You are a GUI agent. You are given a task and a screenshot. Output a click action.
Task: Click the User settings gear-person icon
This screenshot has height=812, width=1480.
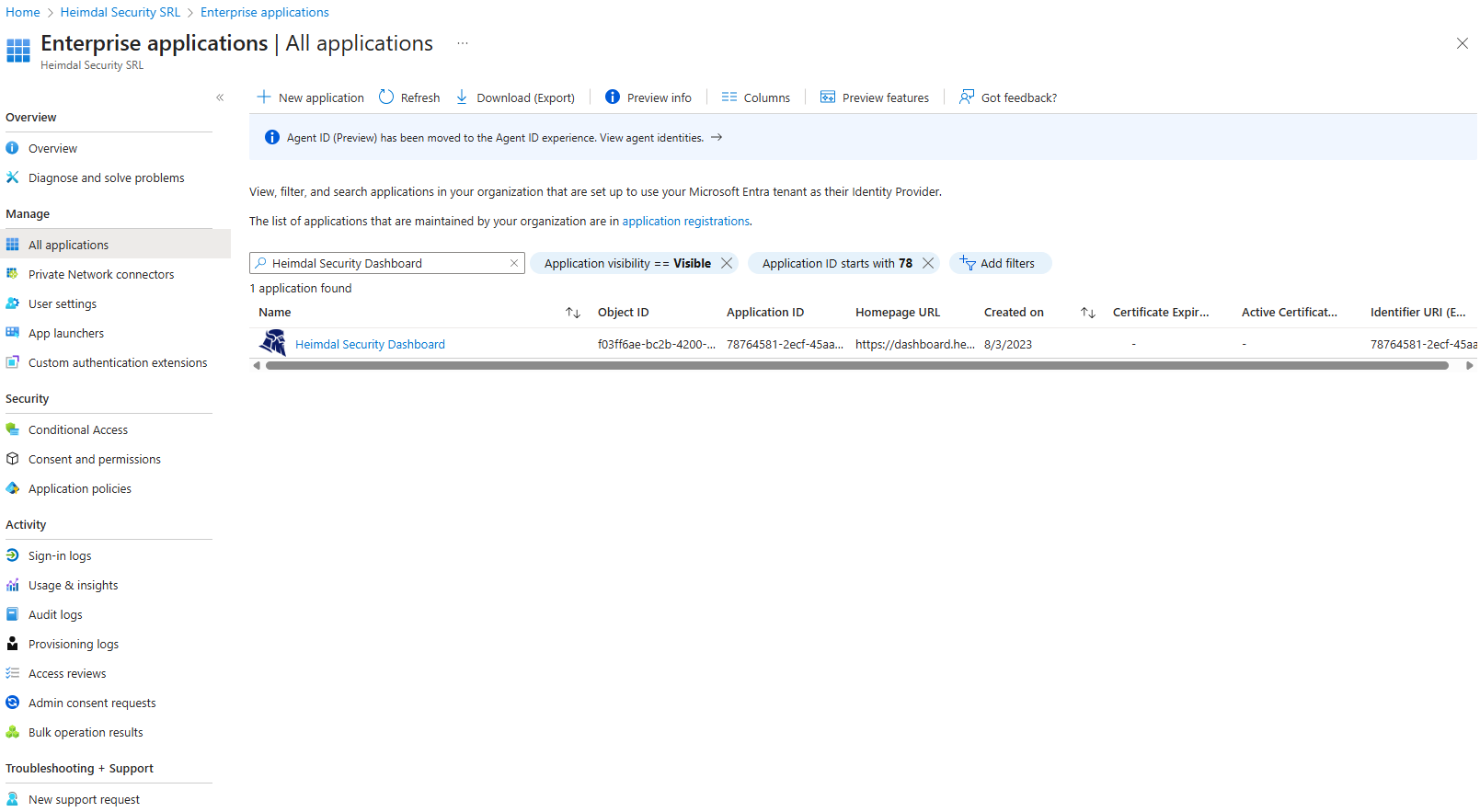13,303
